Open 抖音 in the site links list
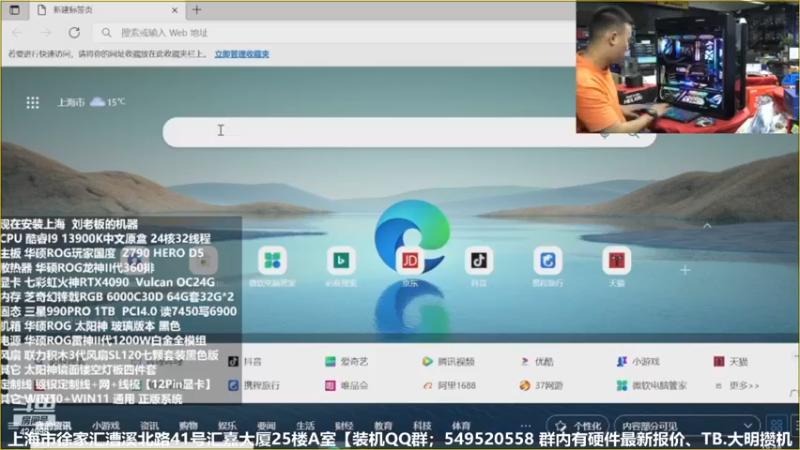The height and width of the screenshot is (450, 800). coord(245,362)
